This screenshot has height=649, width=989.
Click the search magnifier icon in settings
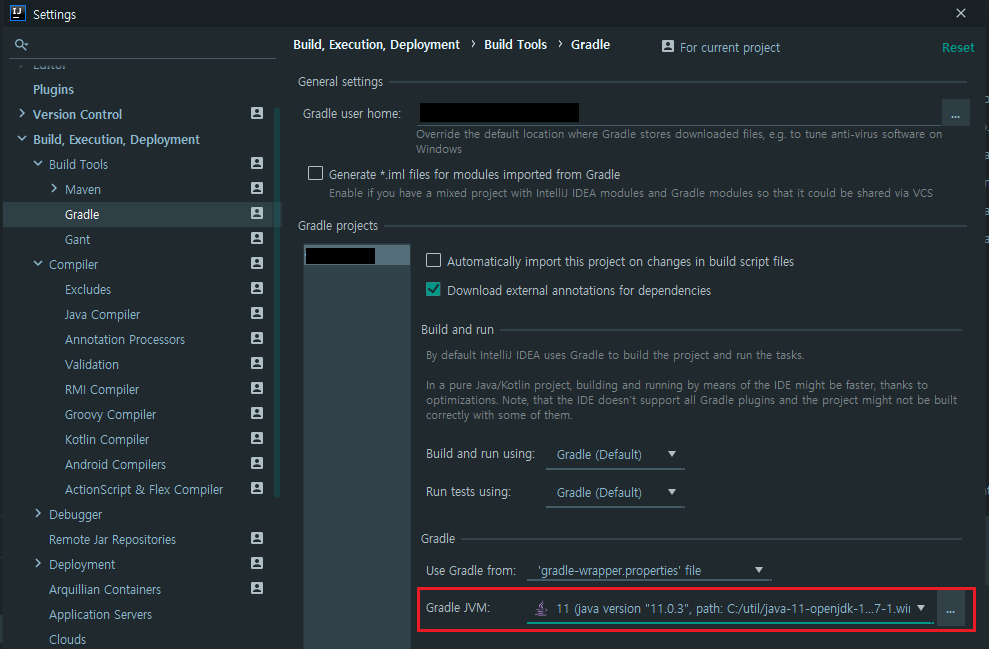click(x=21, y=44)
